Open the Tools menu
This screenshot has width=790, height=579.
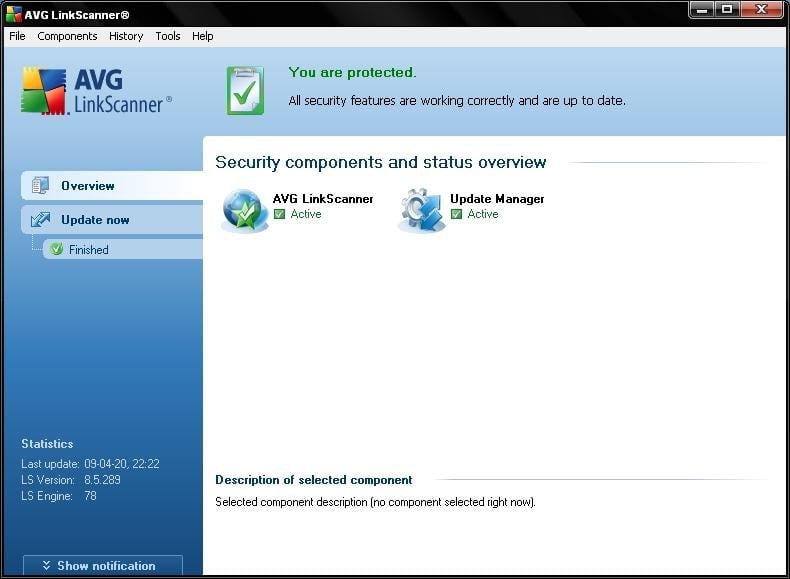pos(168,36)
